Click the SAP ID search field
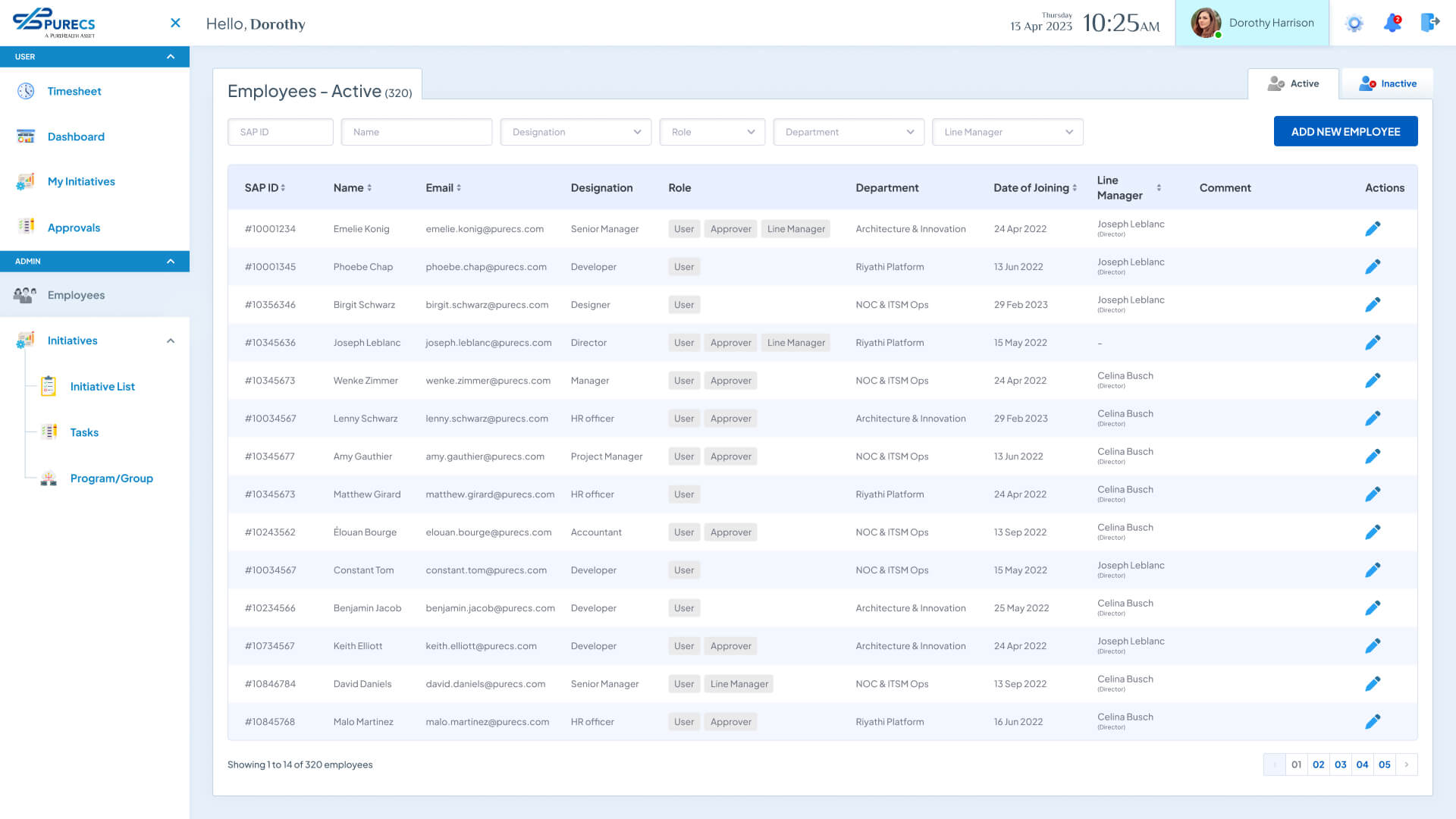Screen dimensions: 1456x819 (x=280, y=132)
